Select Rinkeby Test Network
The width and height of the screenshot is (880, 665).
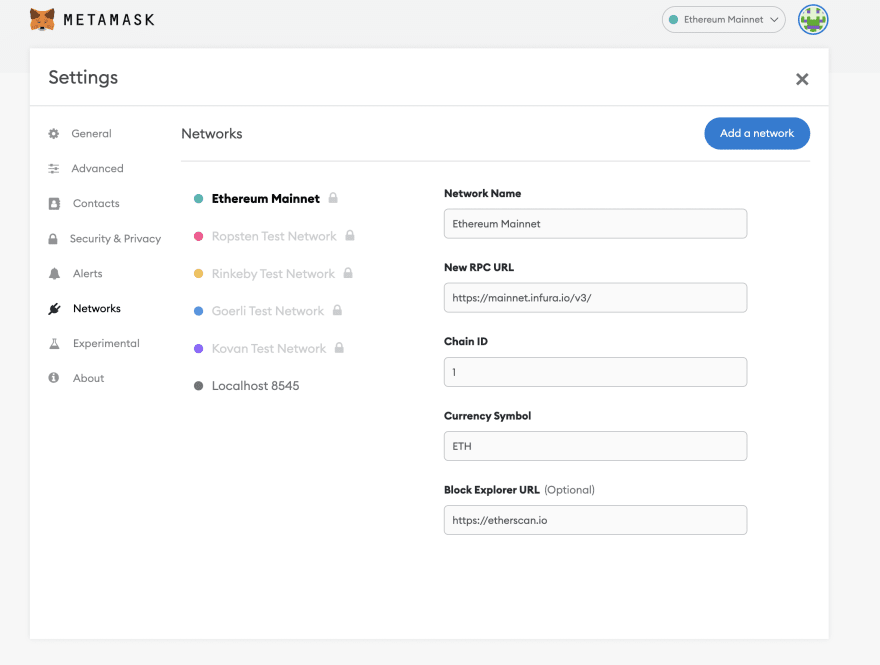click(x=273, y=274)
